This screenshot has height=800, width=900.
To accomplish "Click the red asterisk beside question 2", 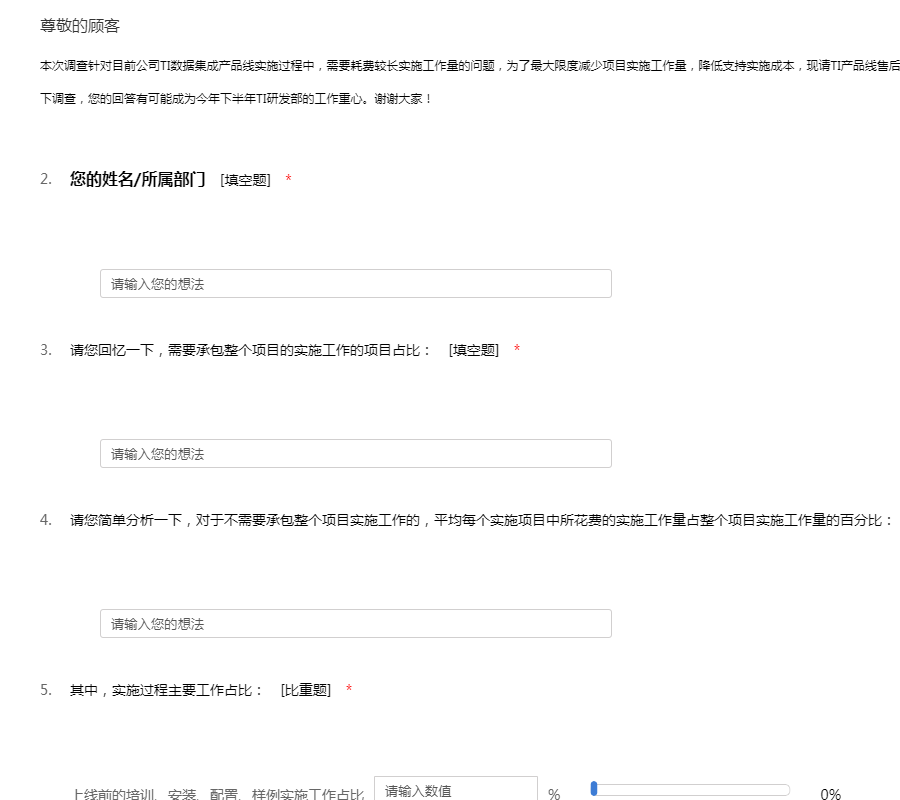I will (x=288, y=180).
